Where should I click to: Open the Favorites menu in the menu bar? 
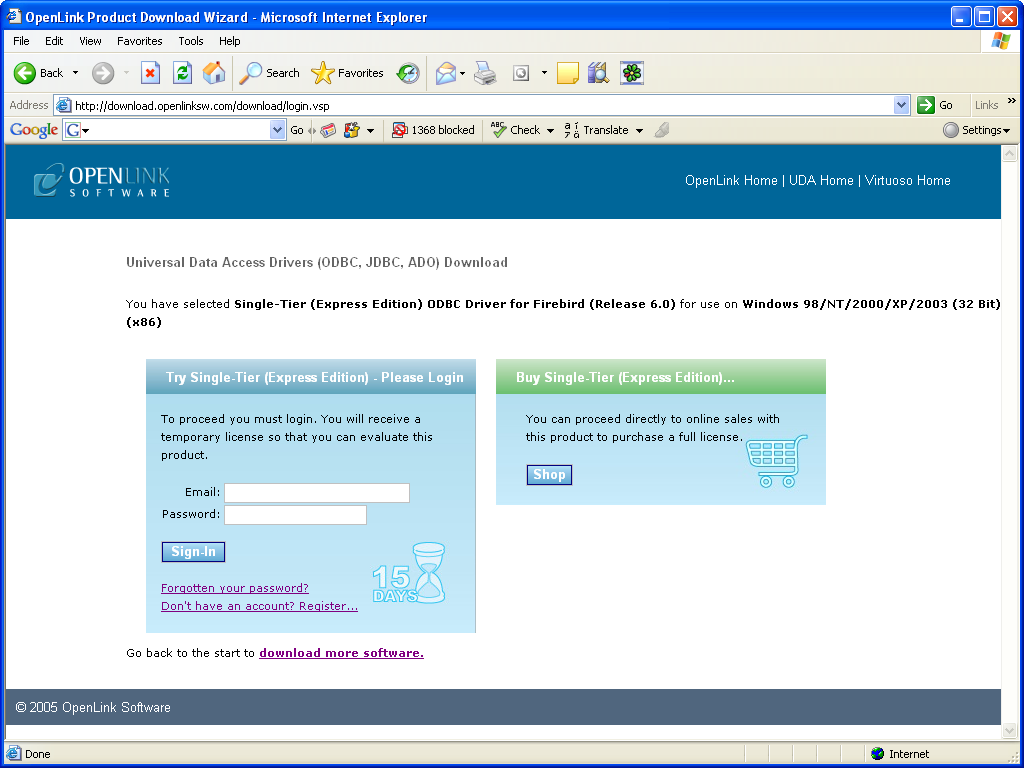click(140, 40)
